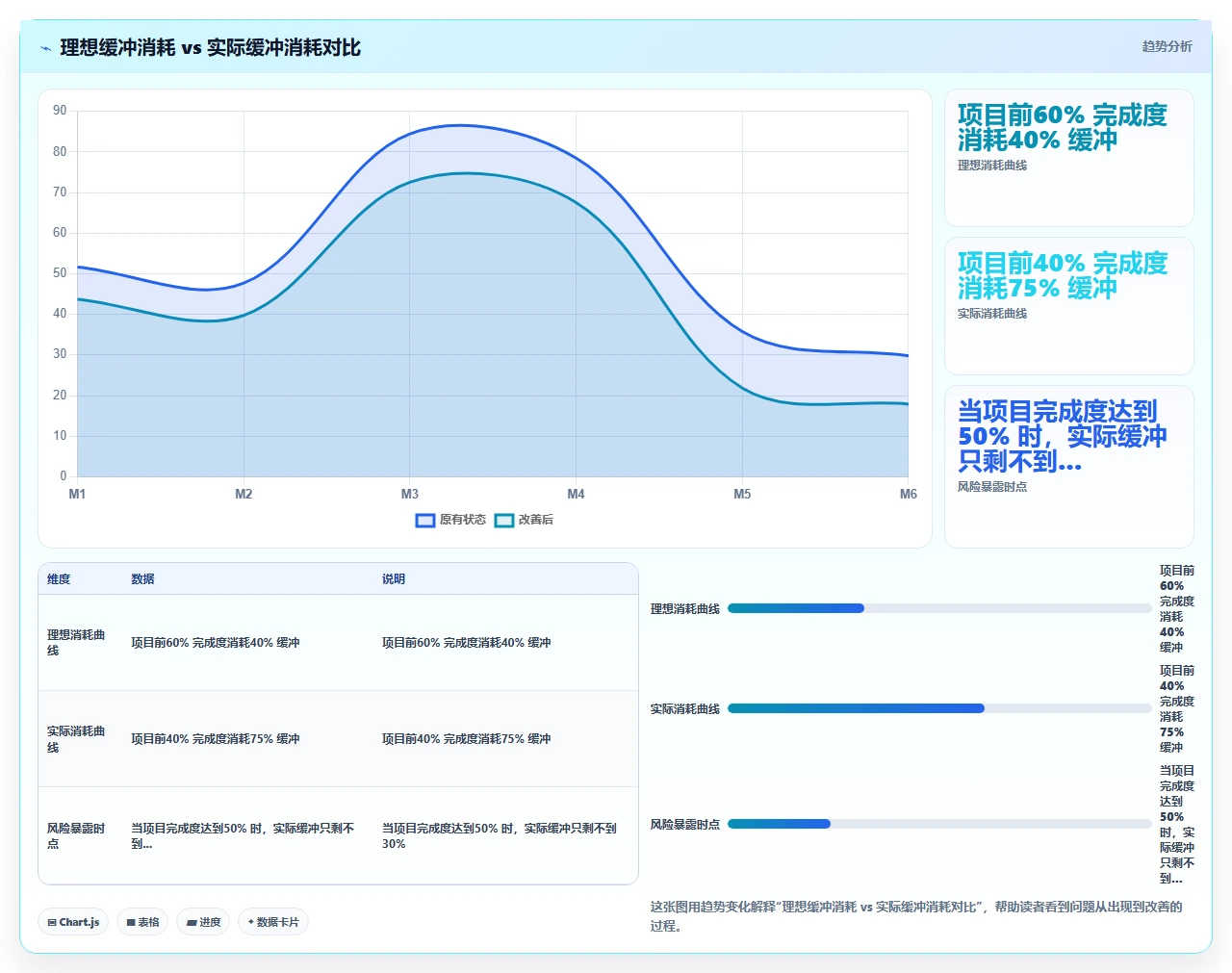Sort by the 维度 column header
Image resolution: width=1232 pixels, height=973 pixels.
pos(59,579)
